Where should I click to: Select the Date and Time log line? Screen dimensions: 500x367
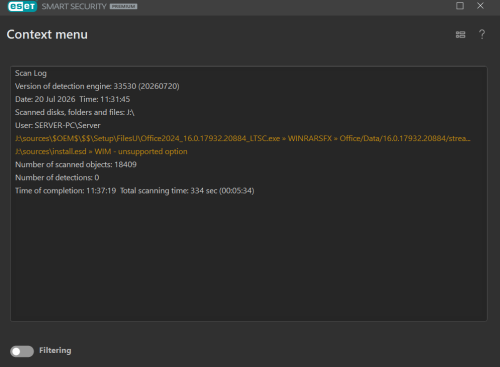pyautogui.click(x=72, y=99)
